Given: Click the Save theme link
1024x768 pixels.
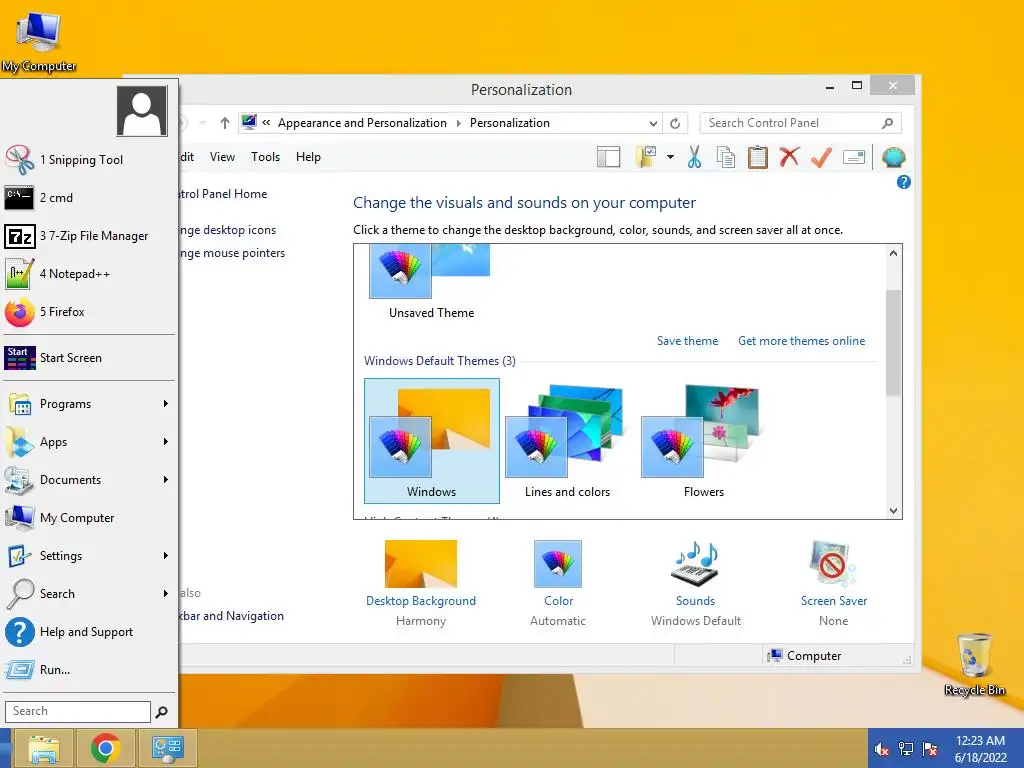Looking at the screenshot, I should click(687, 341).
